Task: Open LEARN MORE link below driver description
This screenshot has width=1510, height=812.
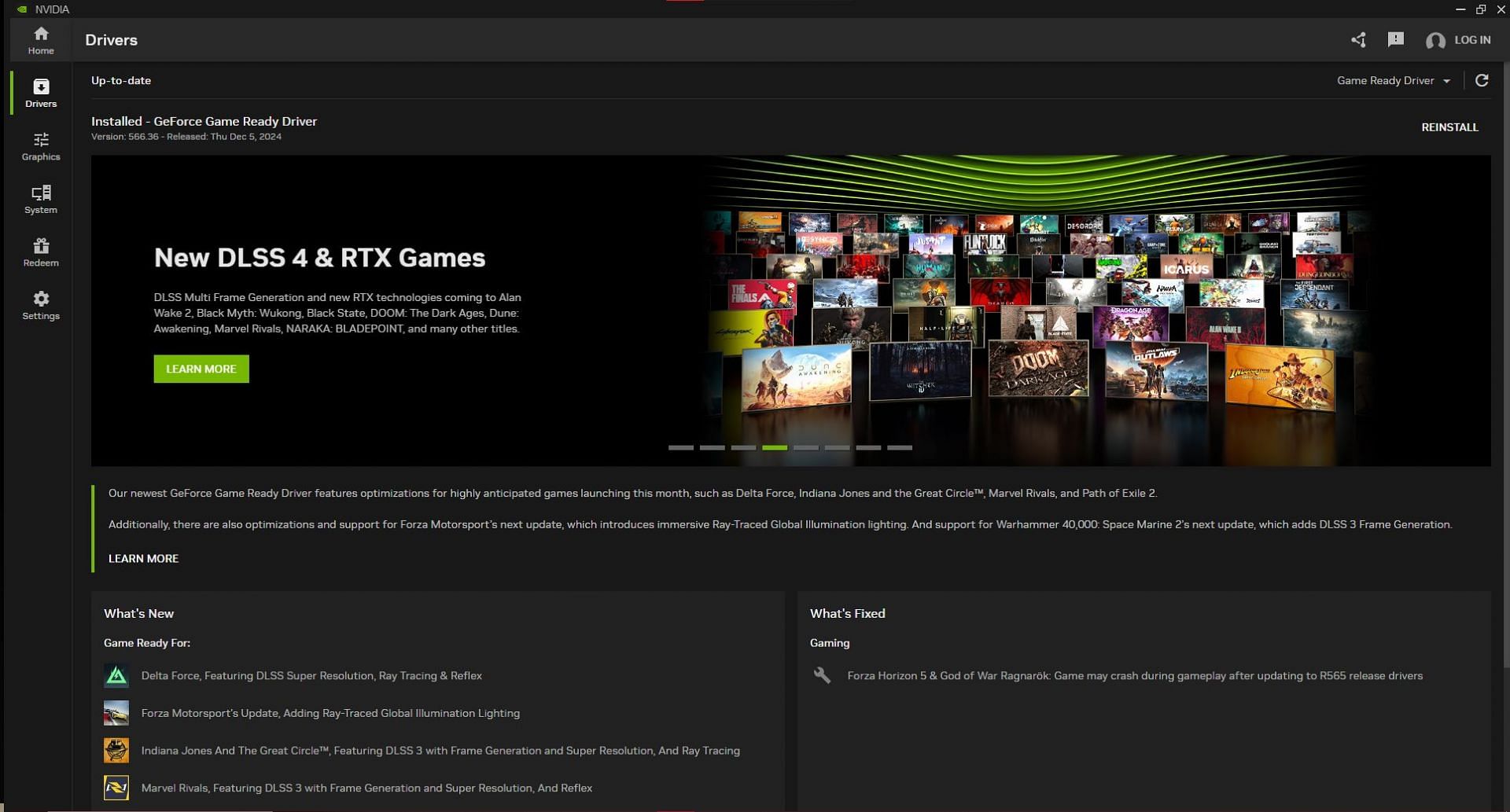Action: click(x=143, y=558)
